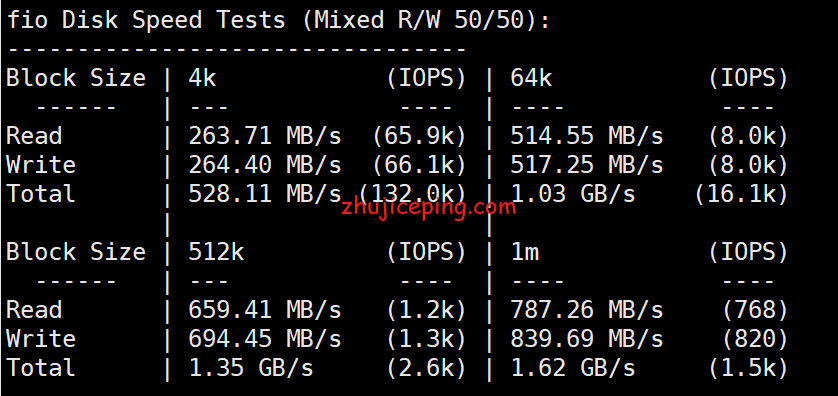
Task: Select the 694.45 MB/s write value
Action: point(265,339)
